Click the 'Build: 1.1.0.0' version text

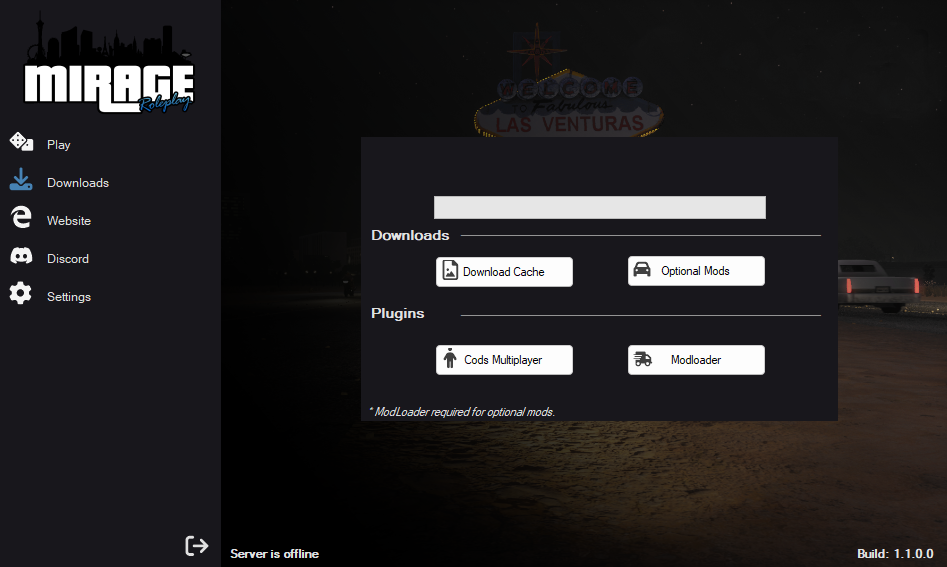click(895, 554)
